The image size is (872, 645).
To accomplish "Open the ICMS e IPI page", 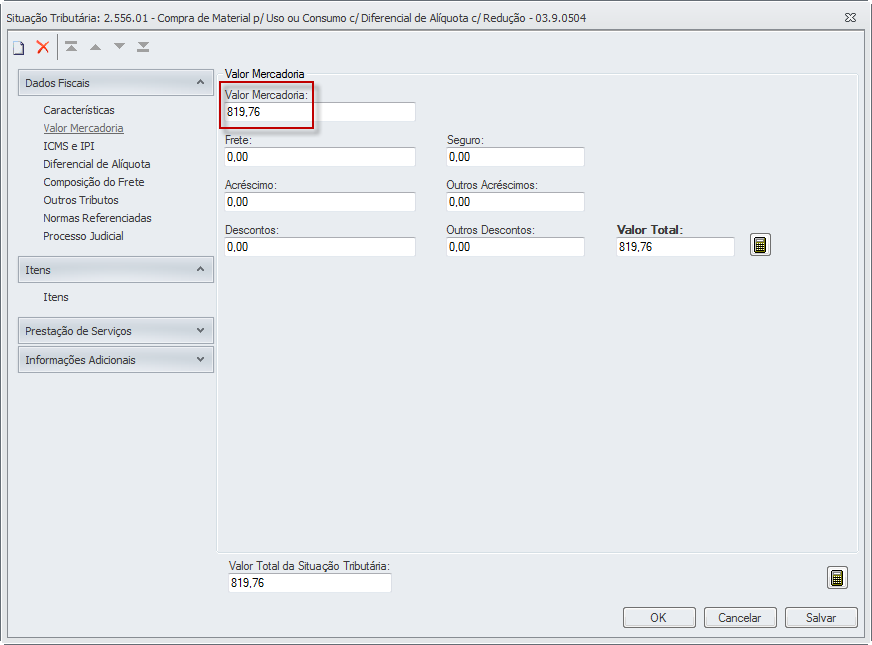I will tap(69, 146).
